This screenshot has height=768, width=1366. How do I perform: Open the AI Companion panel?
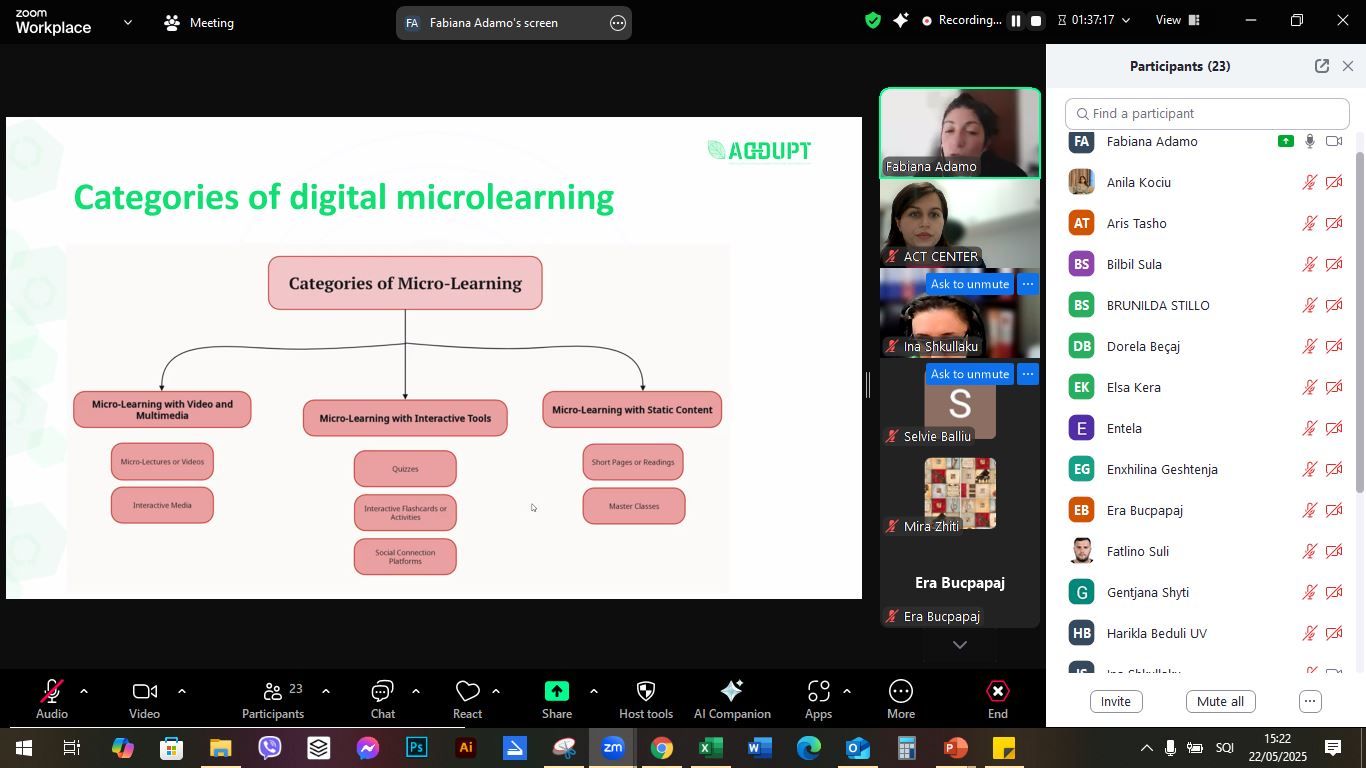click(731, 699)
